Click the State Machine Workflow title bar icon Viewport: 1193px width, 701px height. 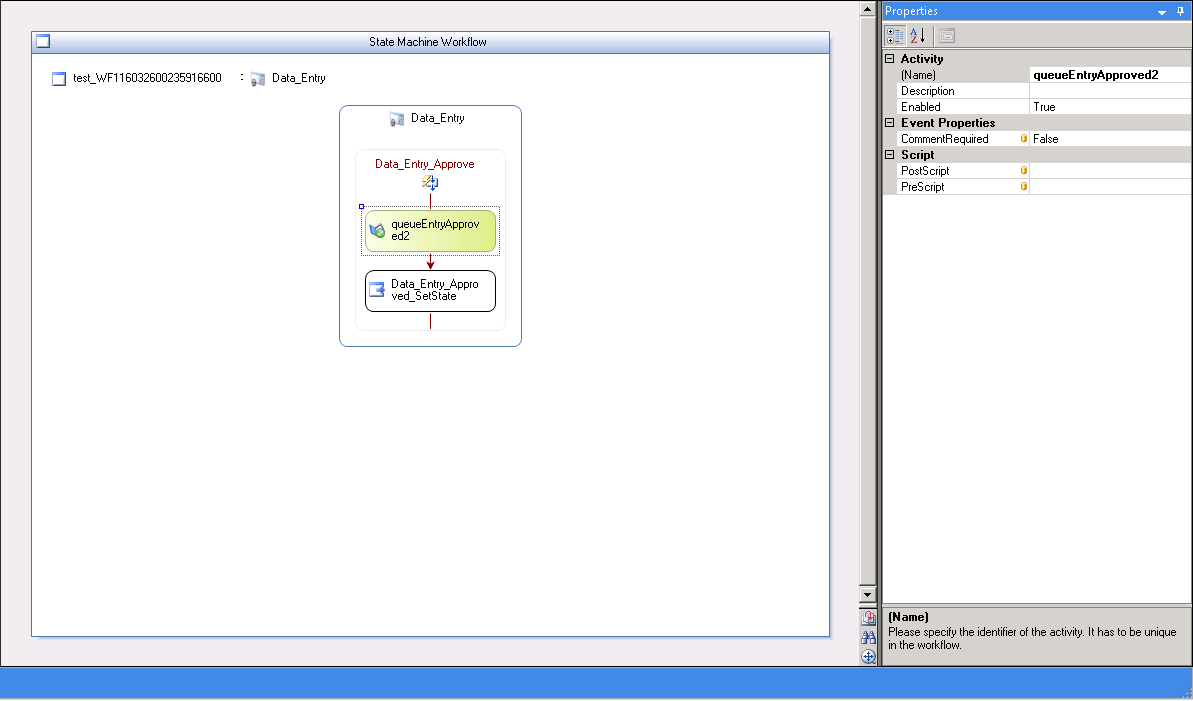coord(43,42)
